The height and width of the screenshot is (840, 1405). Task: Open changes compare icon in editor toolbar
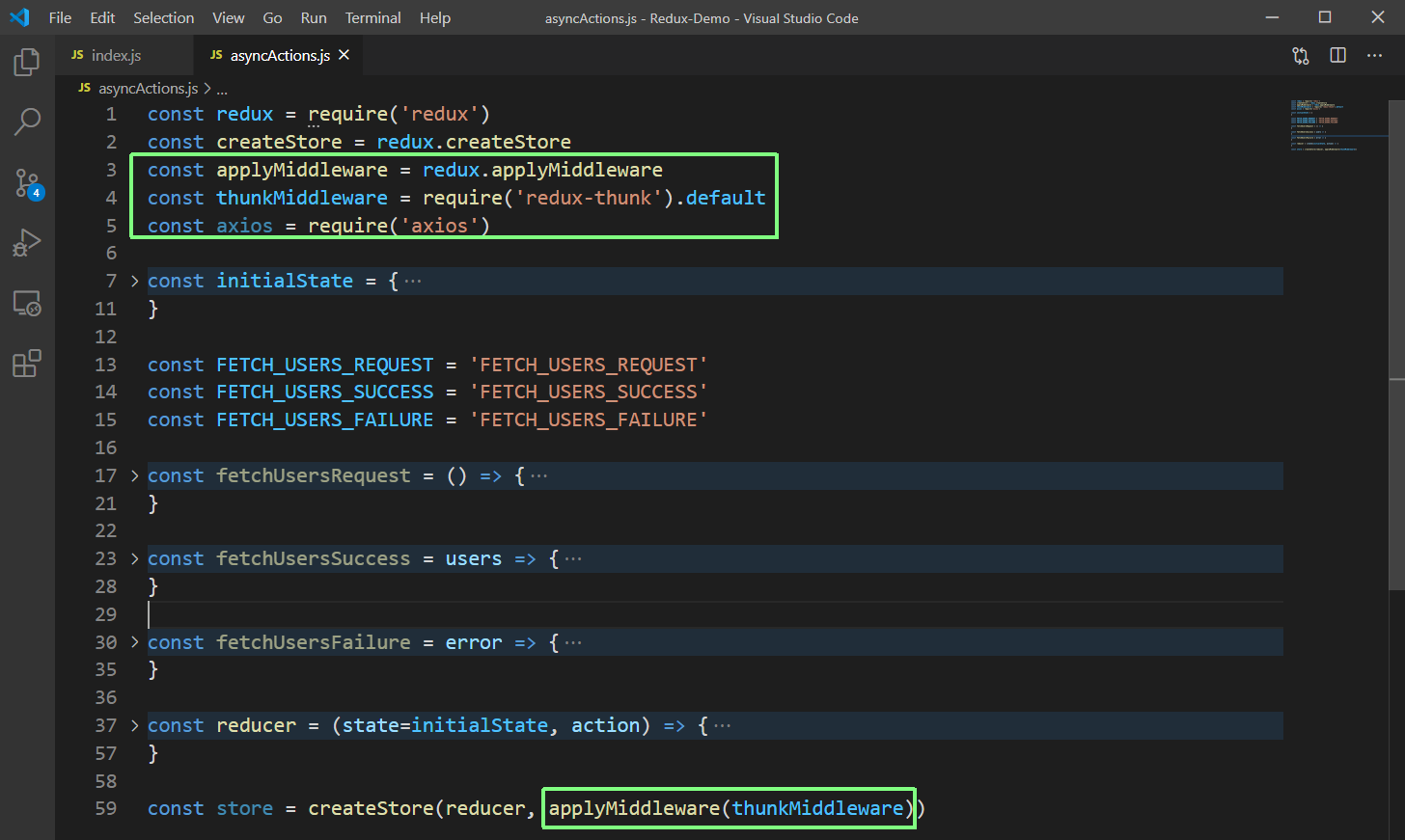[x=1301, y=56]
